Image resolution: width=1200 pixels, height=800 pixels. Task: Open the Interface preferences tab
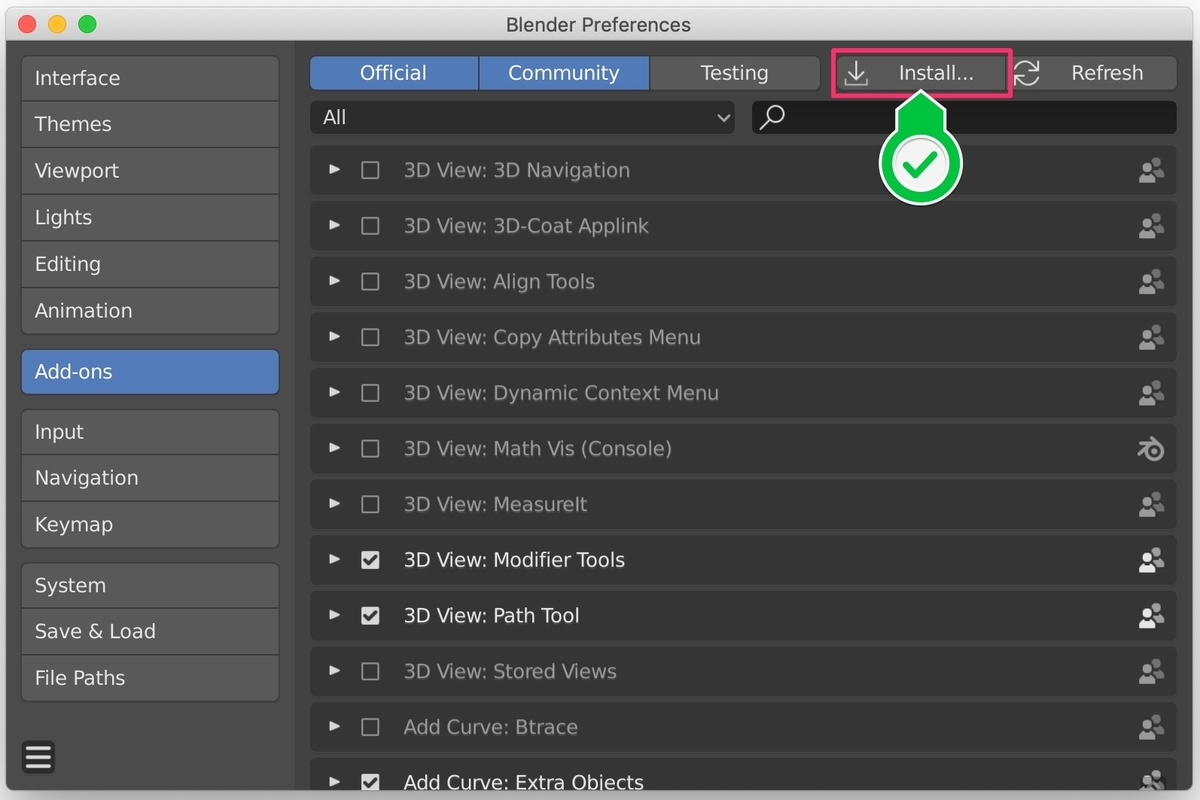[x=150, y=78]
